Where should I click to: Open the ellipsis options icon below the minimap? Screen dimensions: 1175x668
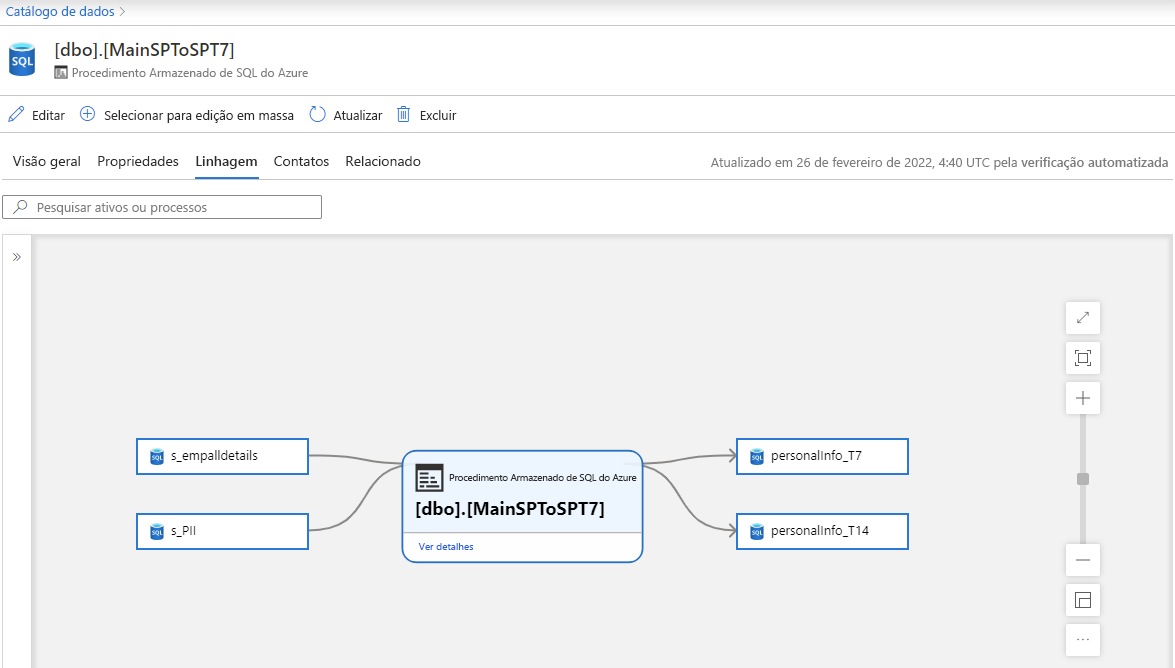1082,639
